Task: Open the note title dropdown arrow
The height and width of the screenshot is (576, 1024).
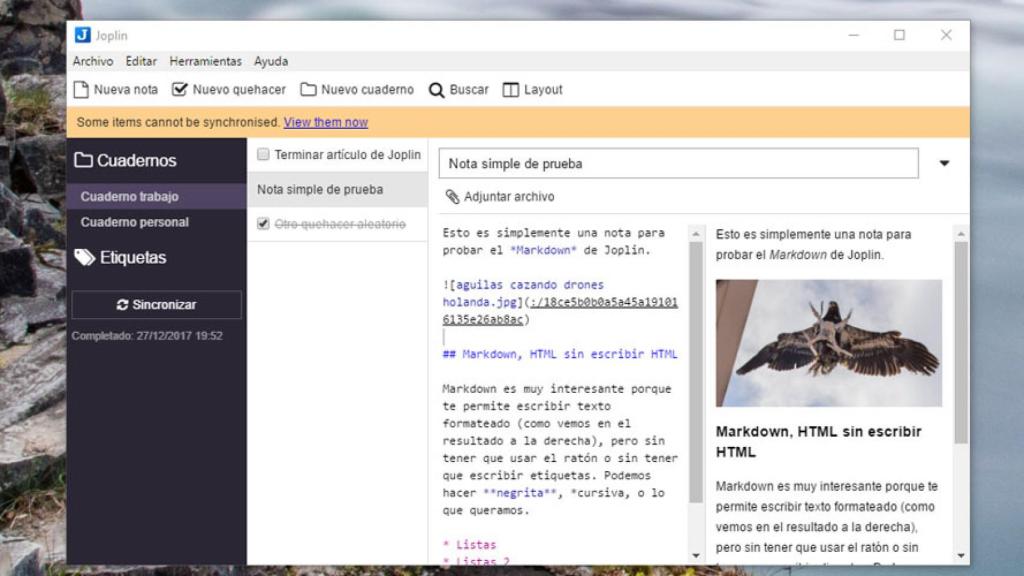Action: point(944,163)
